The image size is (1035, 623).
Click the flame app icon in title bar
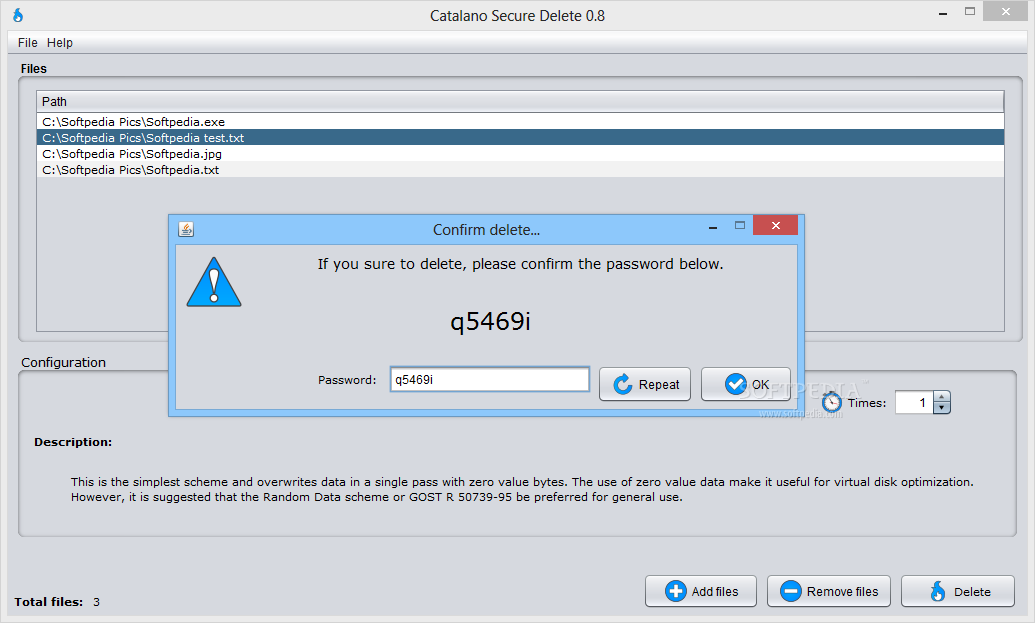(x=18, y=15)
